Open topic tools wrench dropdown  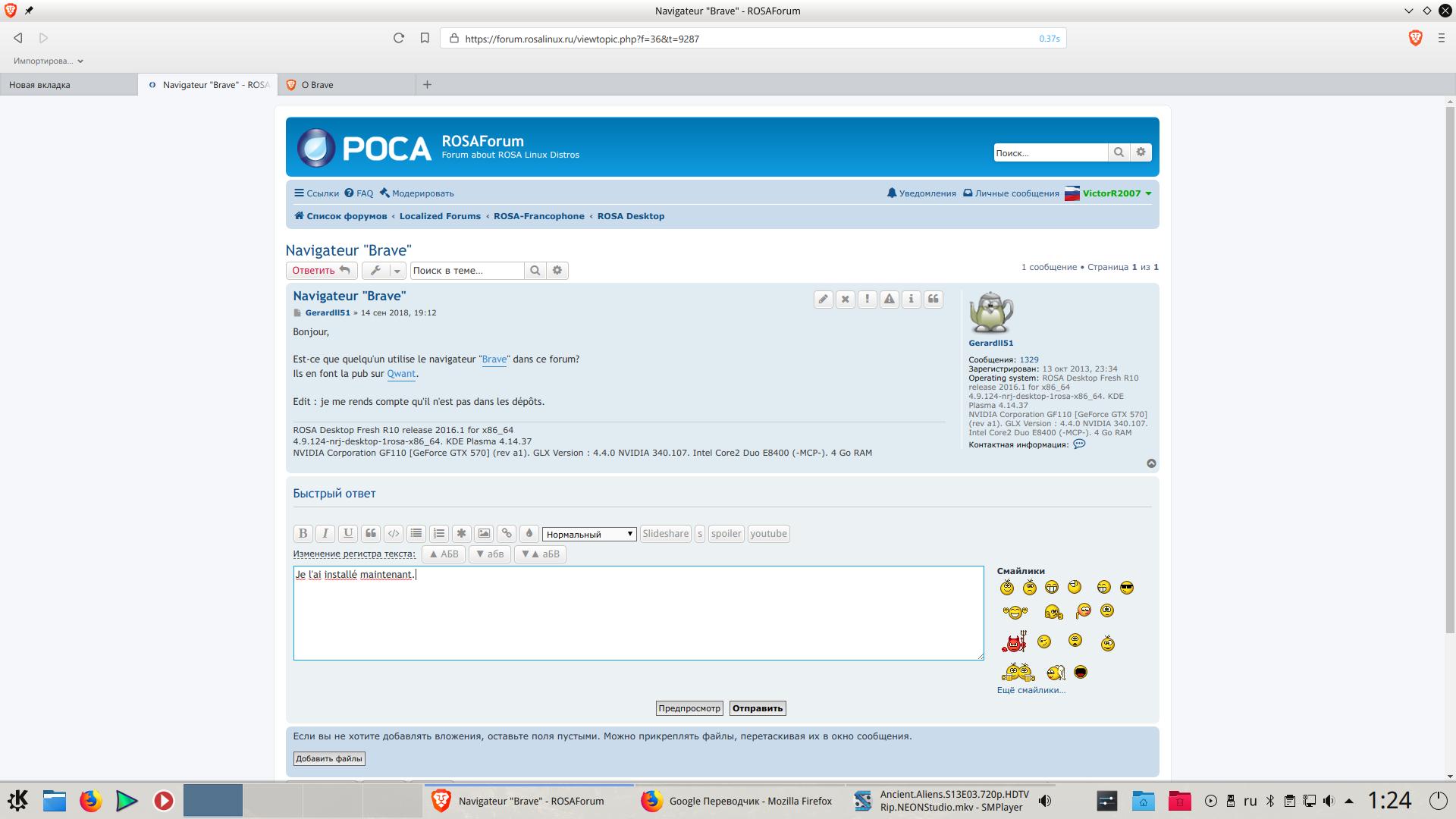[x=383, y=271]
